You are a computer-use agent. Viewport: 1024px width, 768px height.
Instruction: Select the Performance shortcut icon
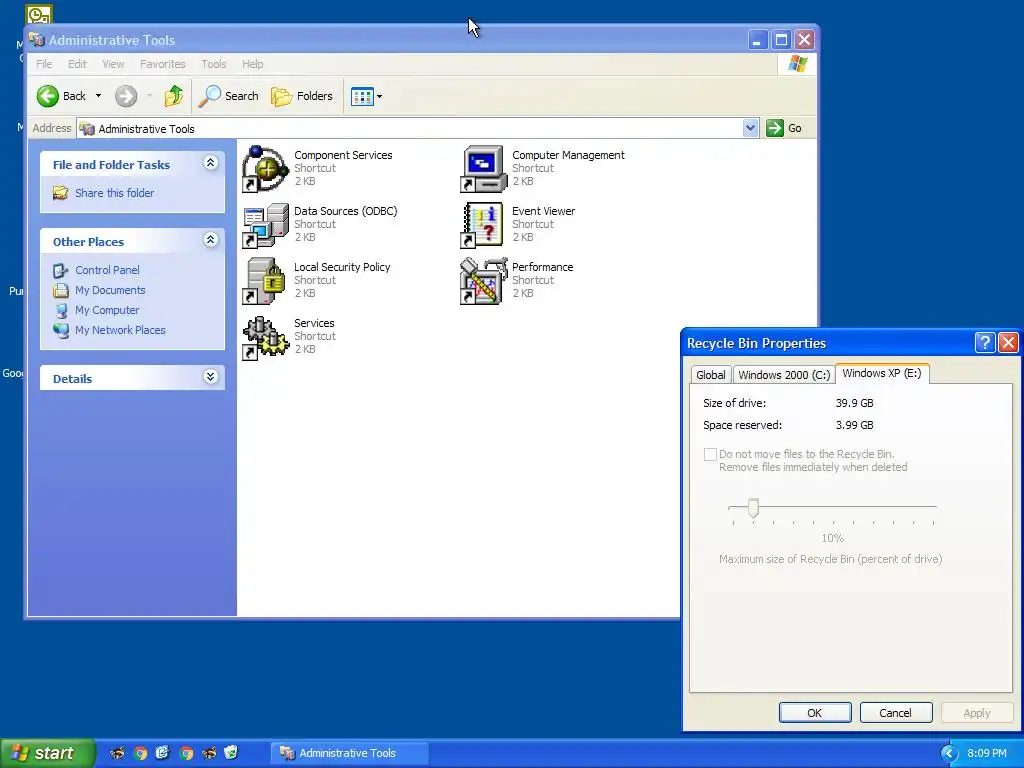tap(483, 281)
